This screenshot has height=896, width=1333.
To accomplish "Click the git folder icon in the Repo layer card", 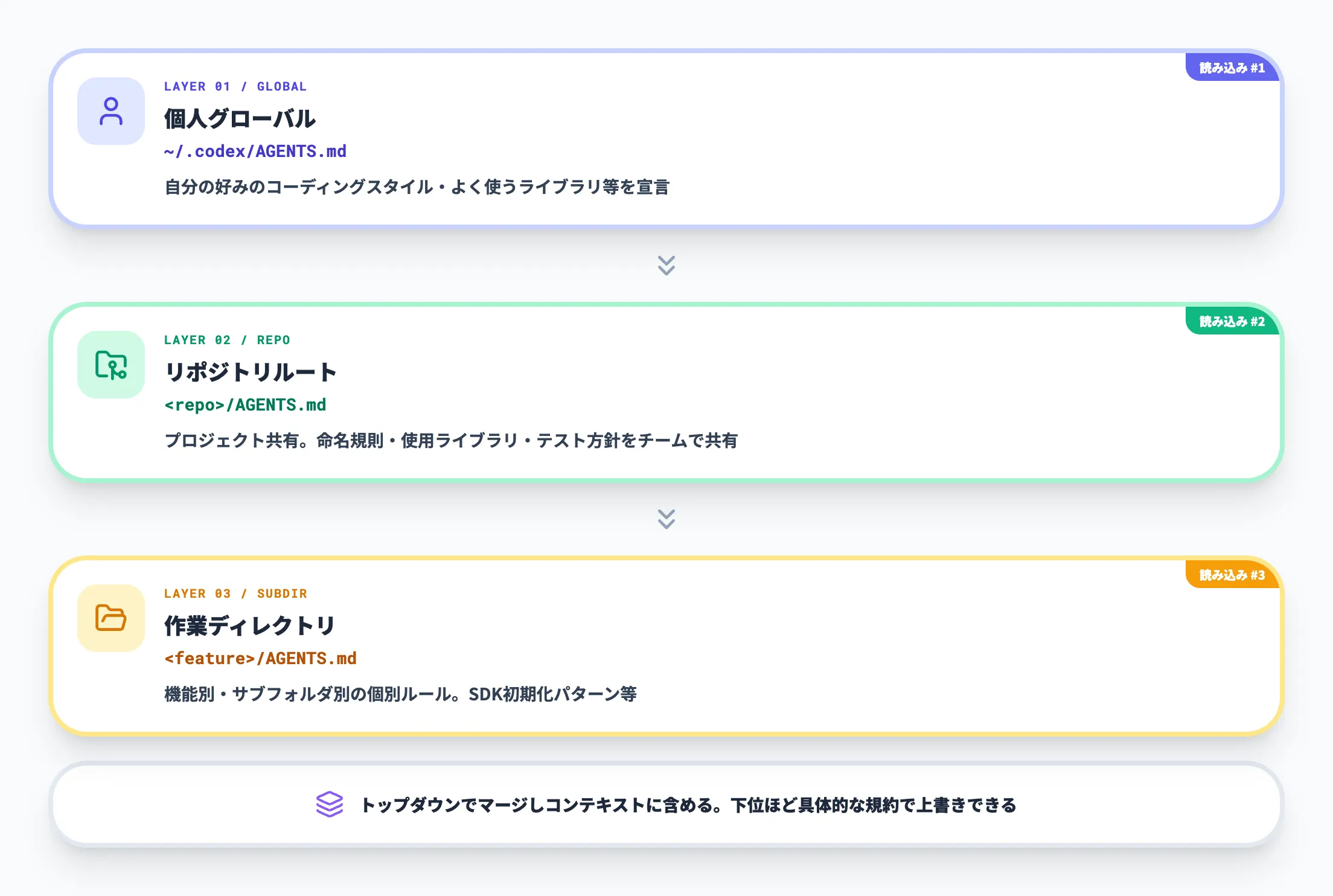I will pyautogui.click(x=111, y=365).
